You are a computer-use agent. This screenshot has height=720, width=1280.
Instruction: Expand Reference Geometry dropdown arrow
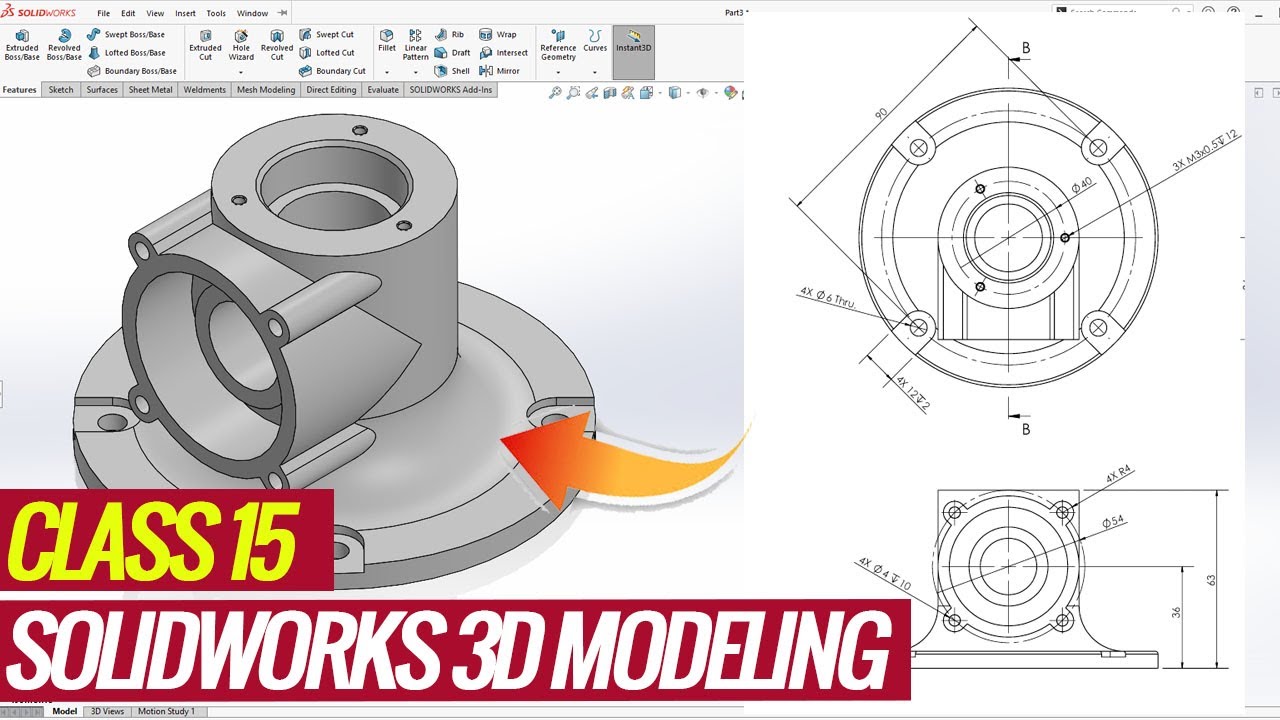pyautogui.click(x=558, y=72)
